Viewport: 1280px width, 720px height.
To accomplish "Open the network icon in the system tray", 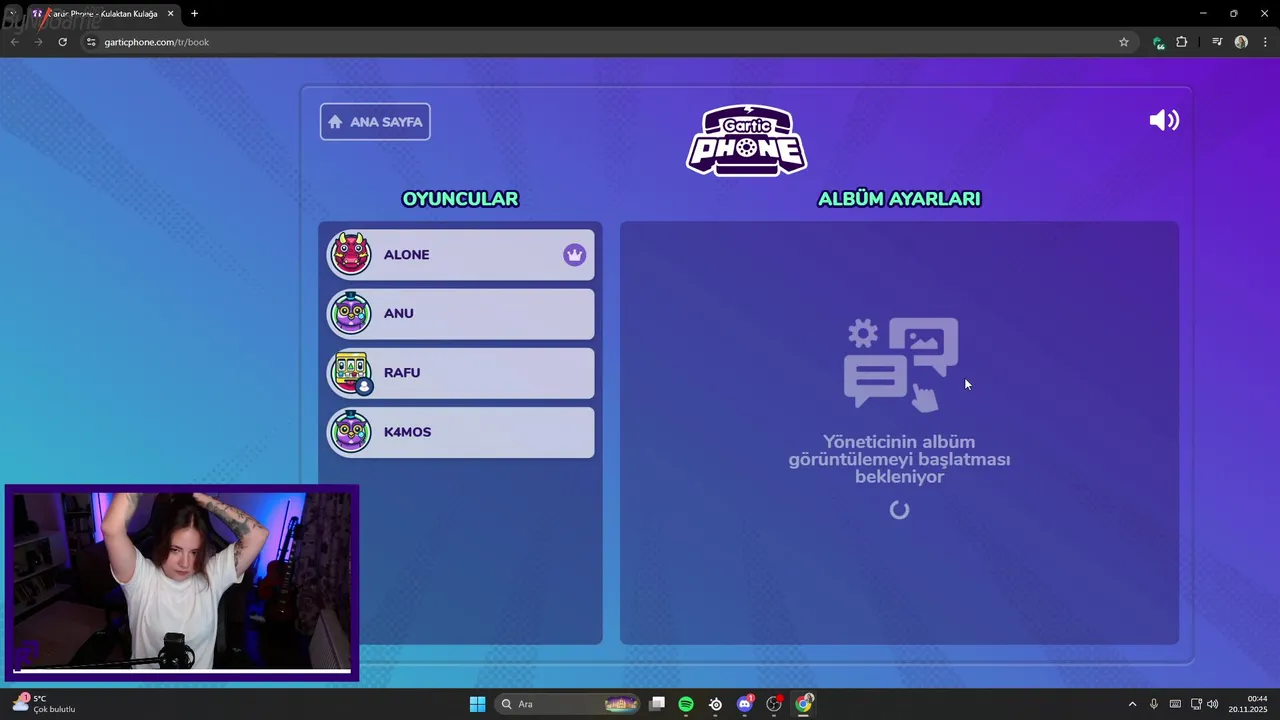I will [1196, 704].
